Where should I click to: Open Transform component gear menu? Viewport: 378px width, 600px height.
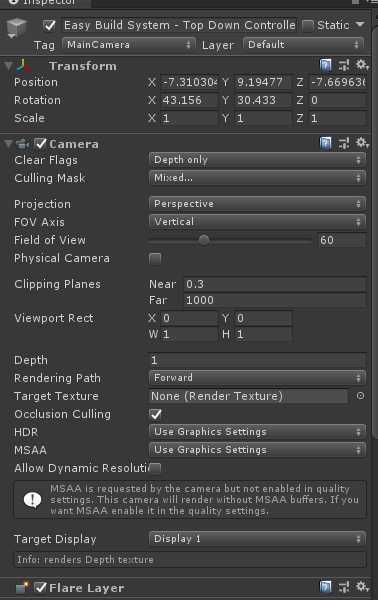[362, 65]
